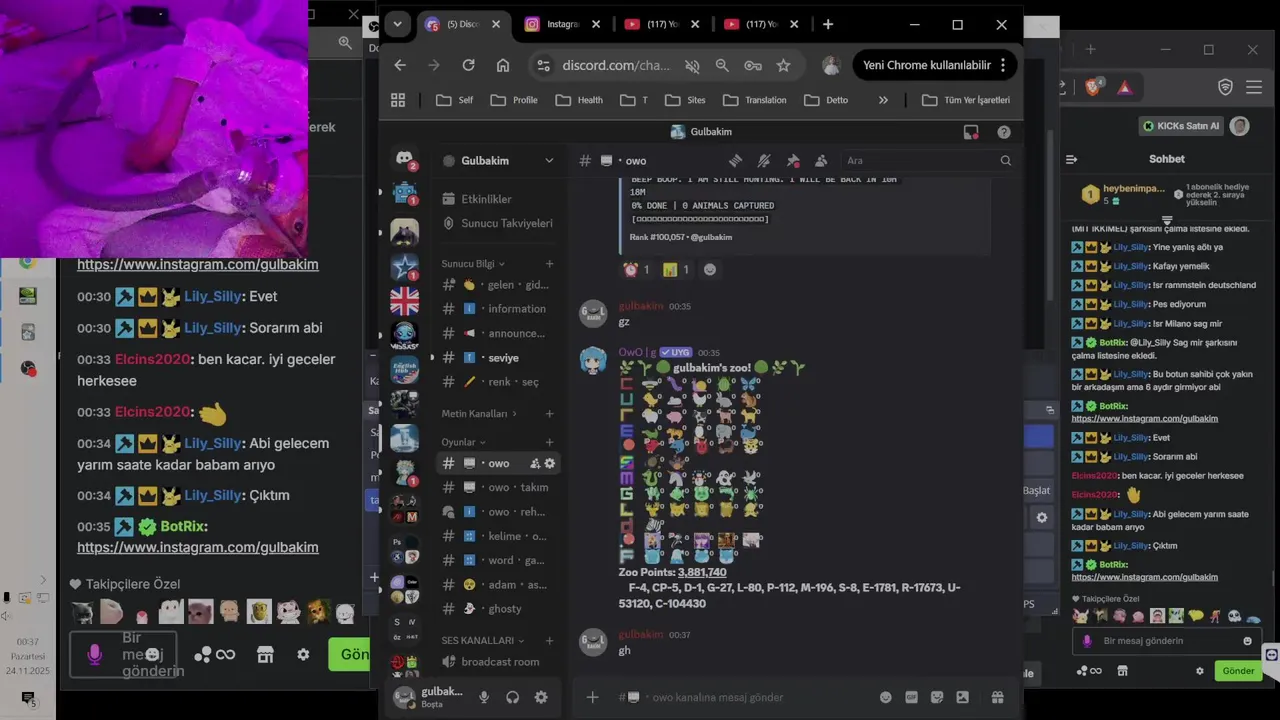Image resolution: width=1280 pixels, height=720 pixels.
Task: Open Discord help question mark icon
Action: pos(1004,132)
